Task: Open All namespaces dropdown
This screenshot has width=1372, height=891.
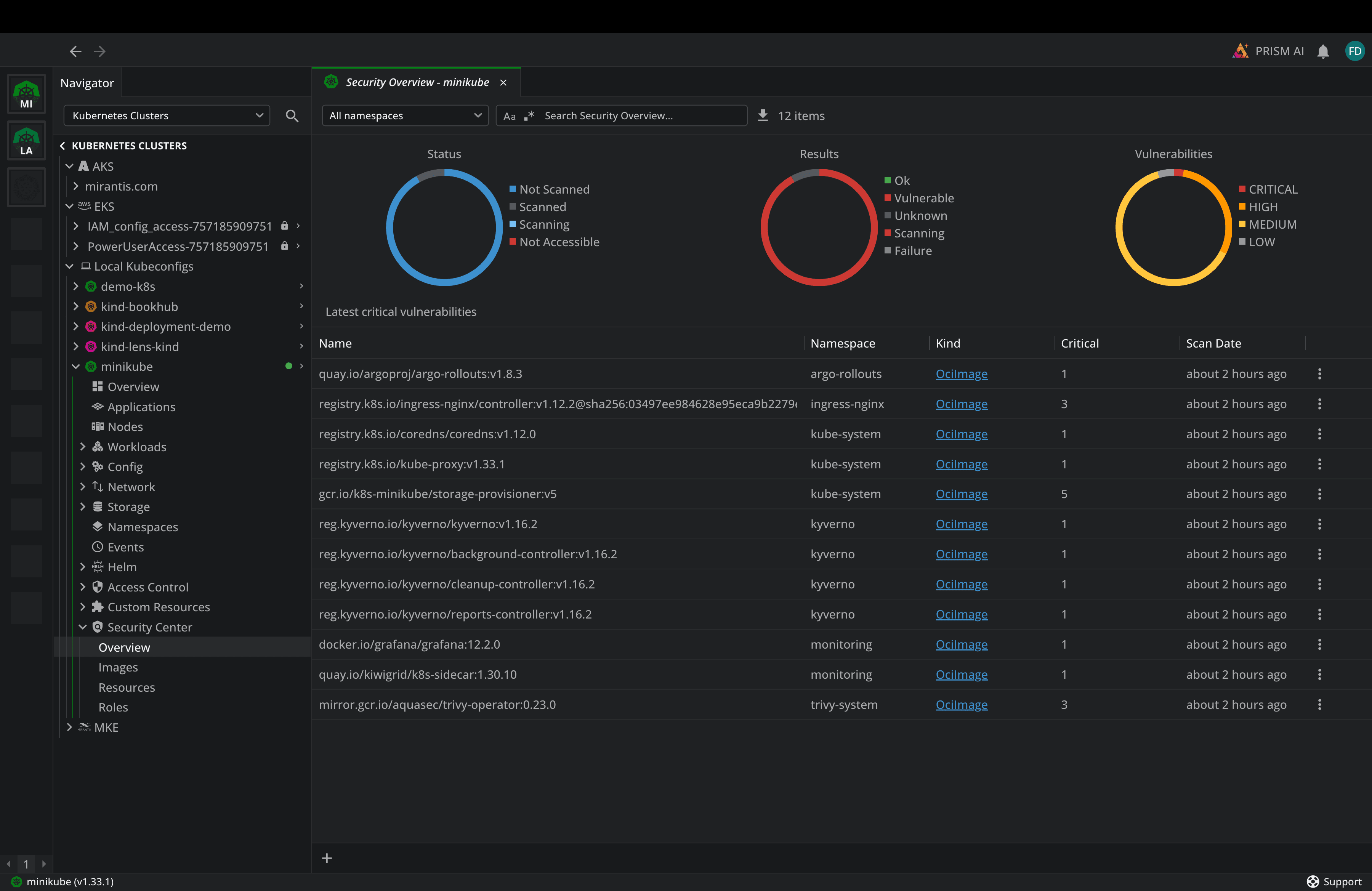Action: pyautogui.click(x=405, y=116)
